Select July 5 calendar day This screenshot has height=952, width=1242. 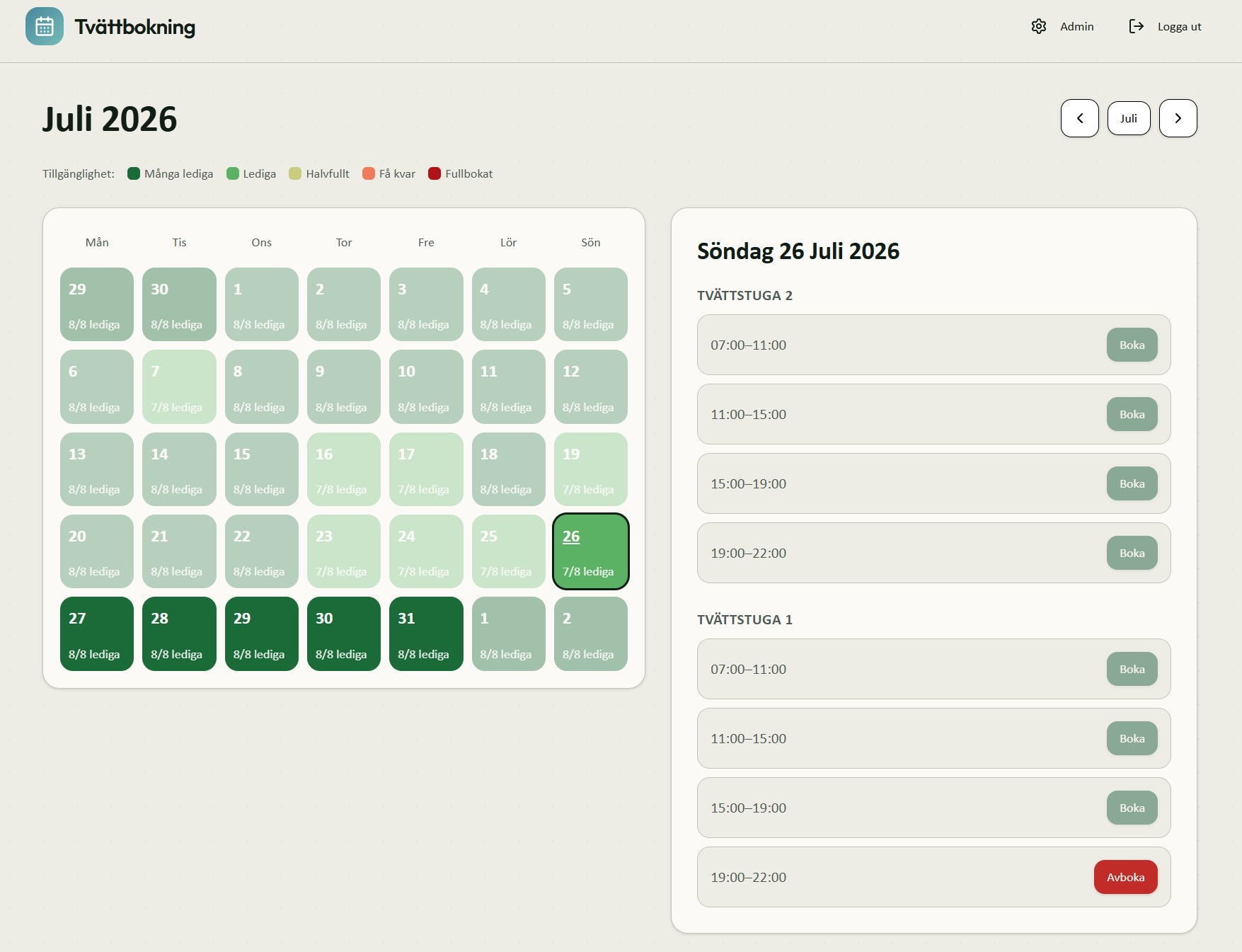point(591,304)
